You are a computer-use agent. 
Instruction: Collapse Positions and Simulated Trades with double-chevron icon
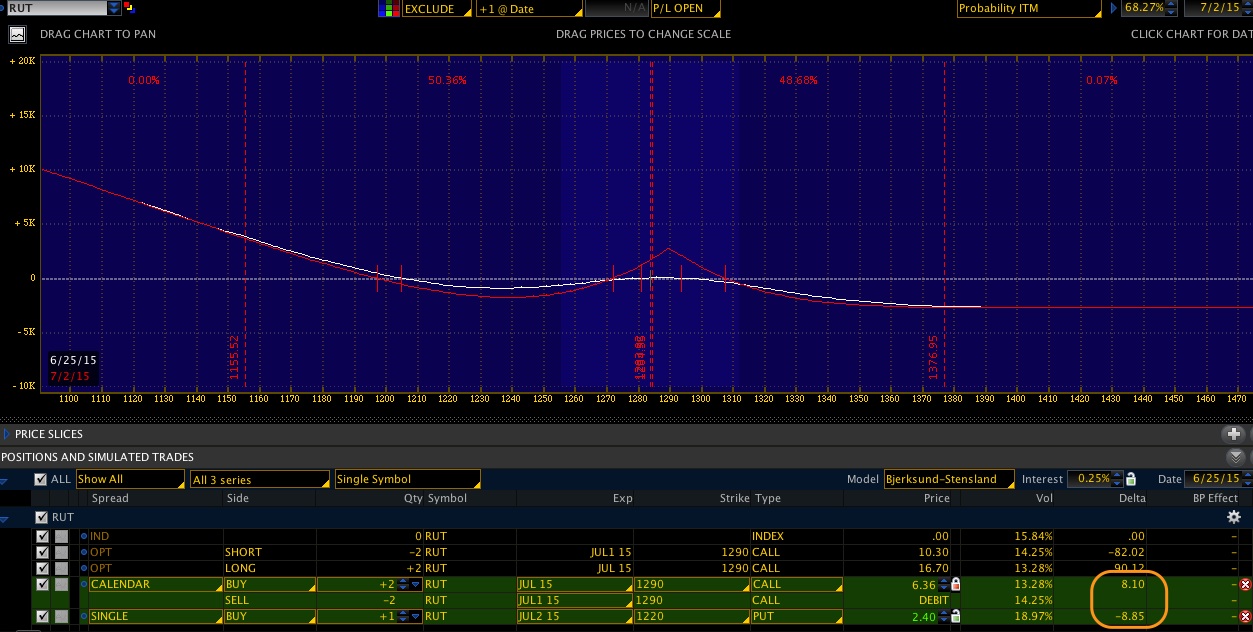coord(1234,456)
